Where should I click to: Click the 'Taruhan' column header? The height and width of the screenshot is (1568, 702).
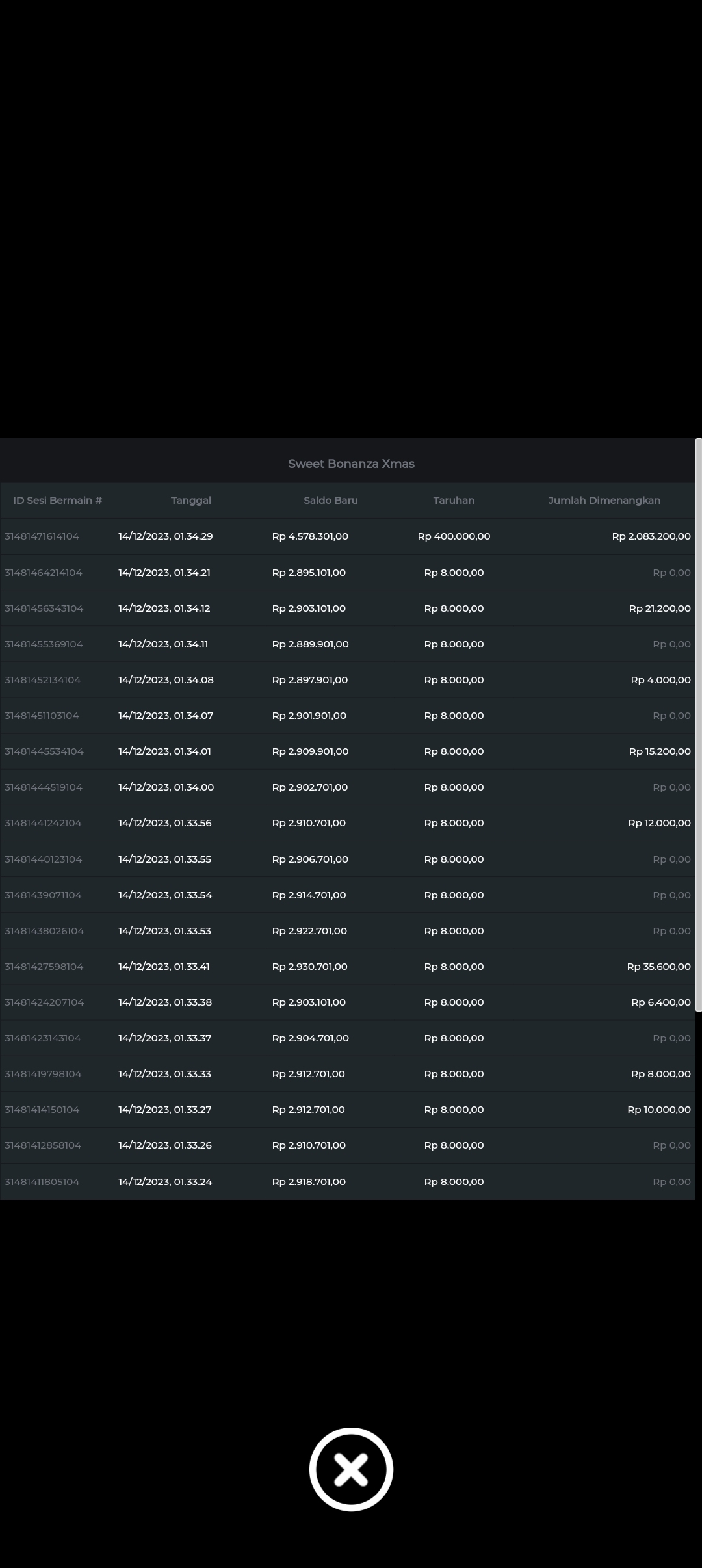click(454, 500)
